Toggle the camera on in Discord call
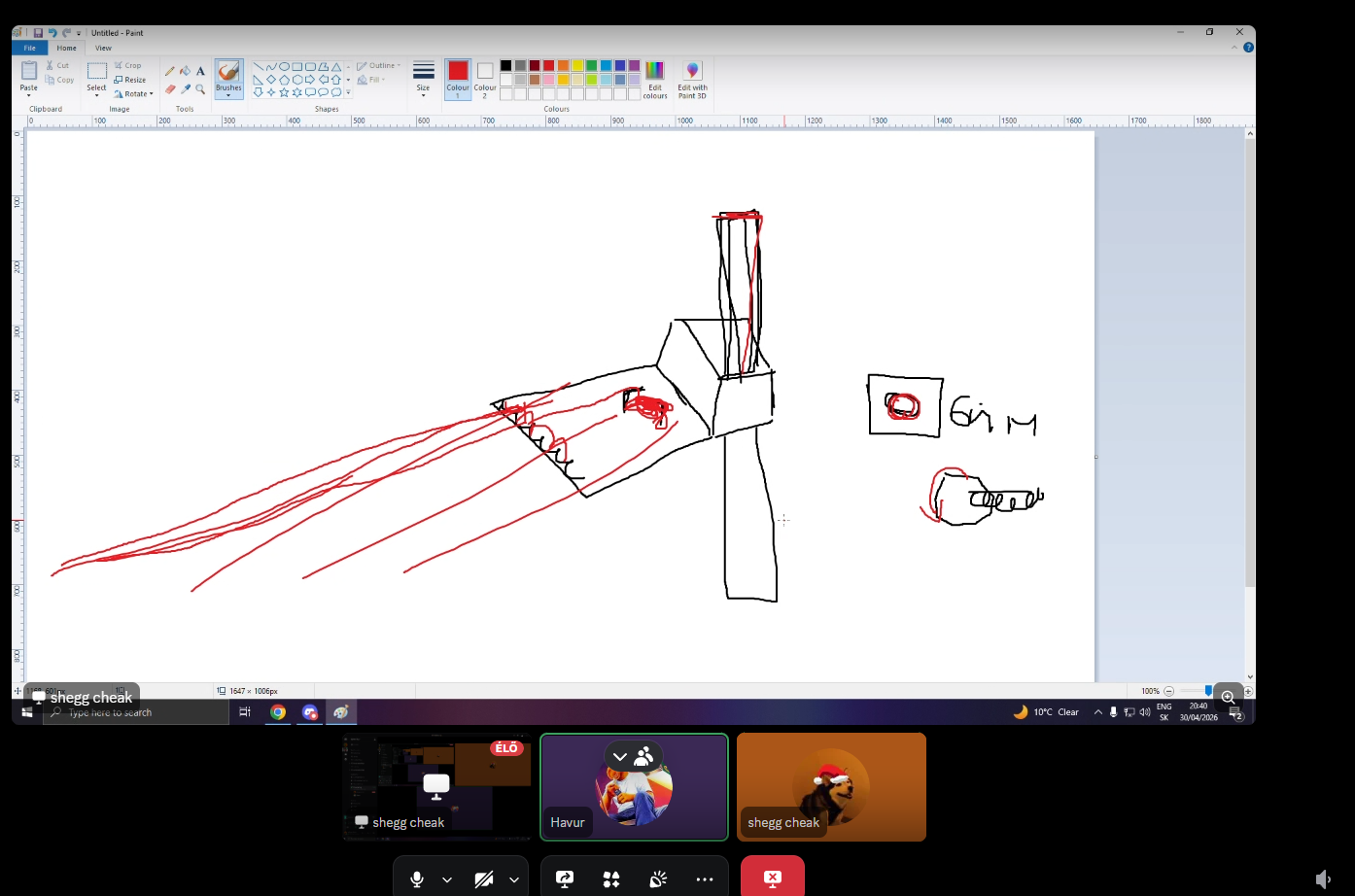This screenshot has height=896, width=1355. (484, 879)
